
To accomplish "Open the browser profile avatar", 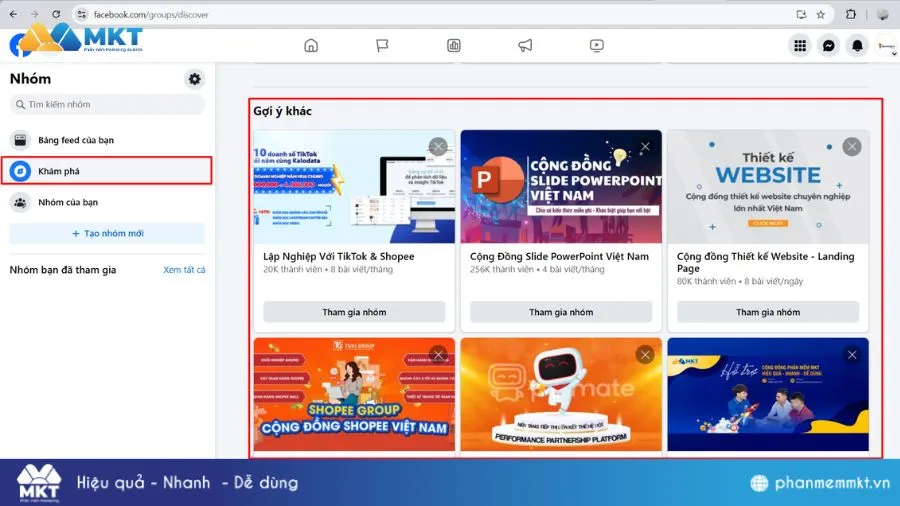I will (883, 14).
